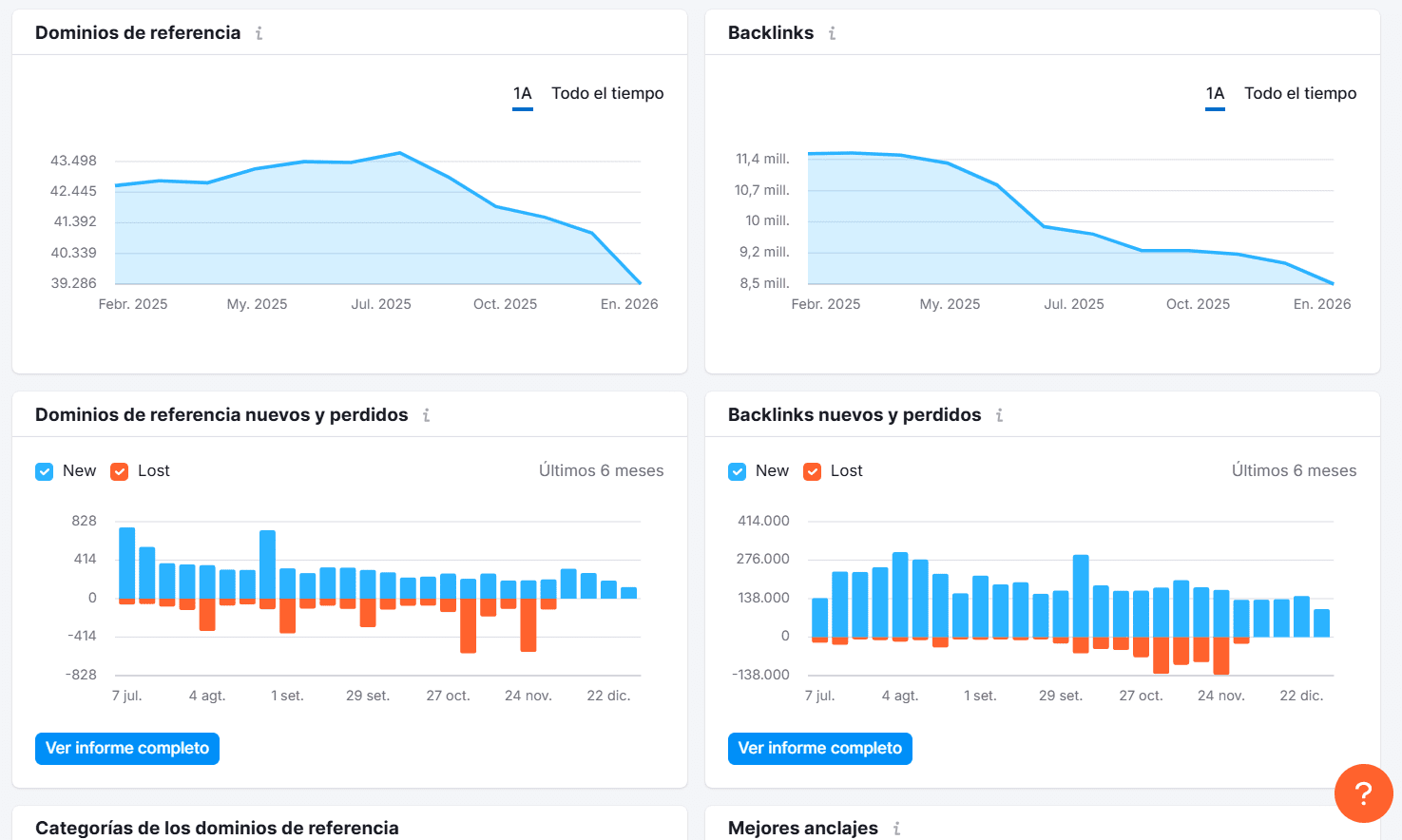The image size is (1402, 840).
Task: Click the info icon beside Backlinks nuevos y perdidos
Action: pyautogui.click(x=999, y=414)
